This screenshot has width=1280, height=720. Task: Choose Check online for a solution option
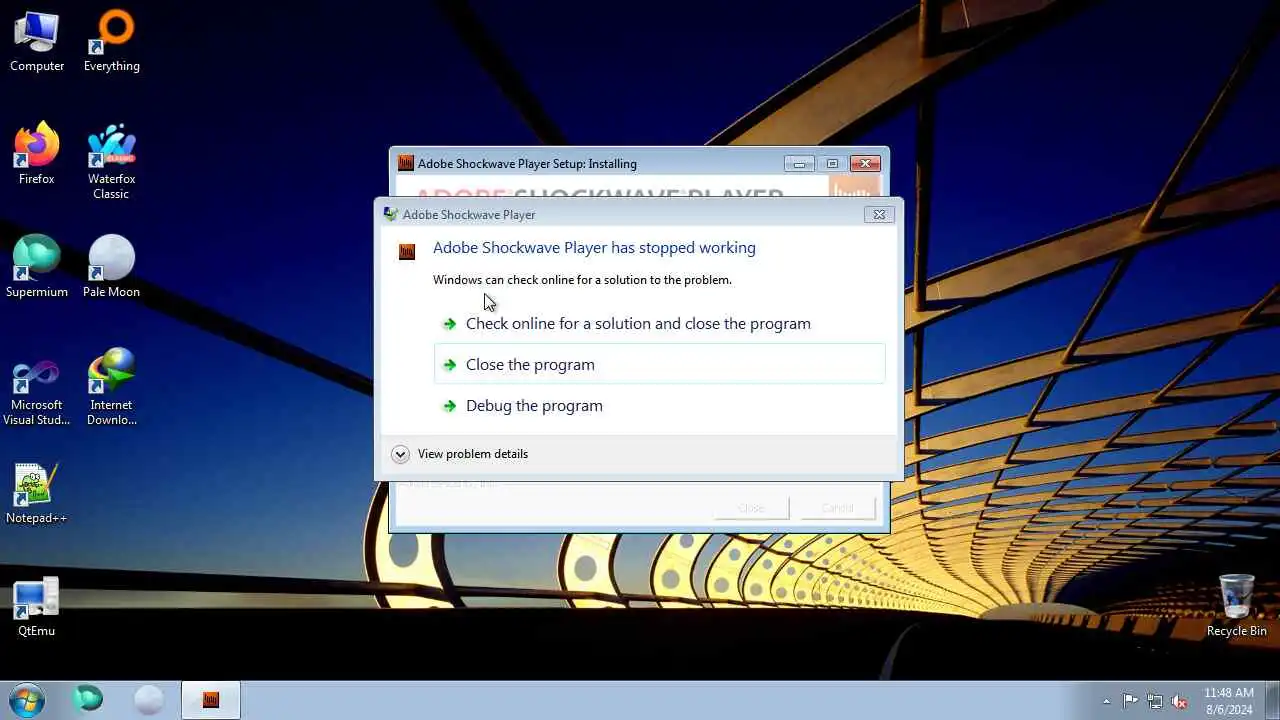click(x=659, y=323)
